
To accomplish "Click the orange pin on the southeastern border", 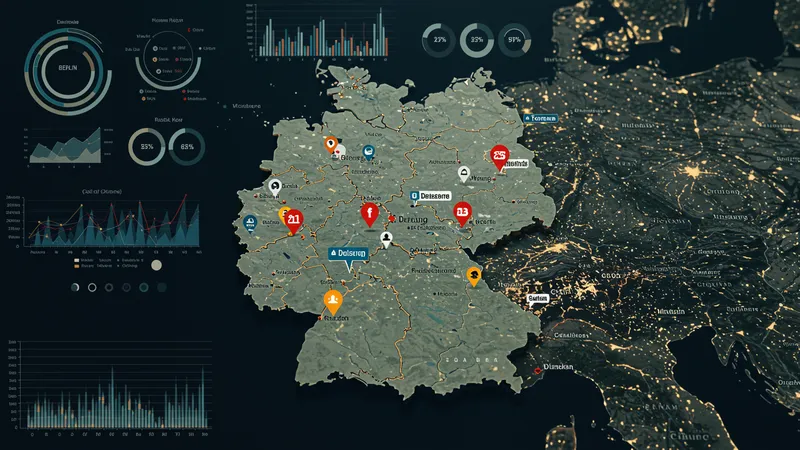I will [x=474, y=276].
